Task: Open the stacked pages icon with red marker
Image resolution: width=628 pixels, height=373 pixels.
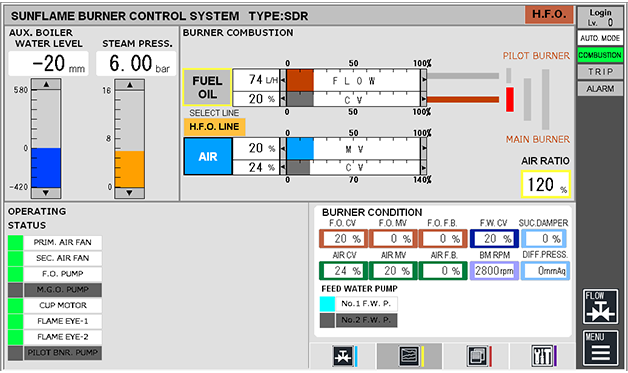Action: coord(477,356)
